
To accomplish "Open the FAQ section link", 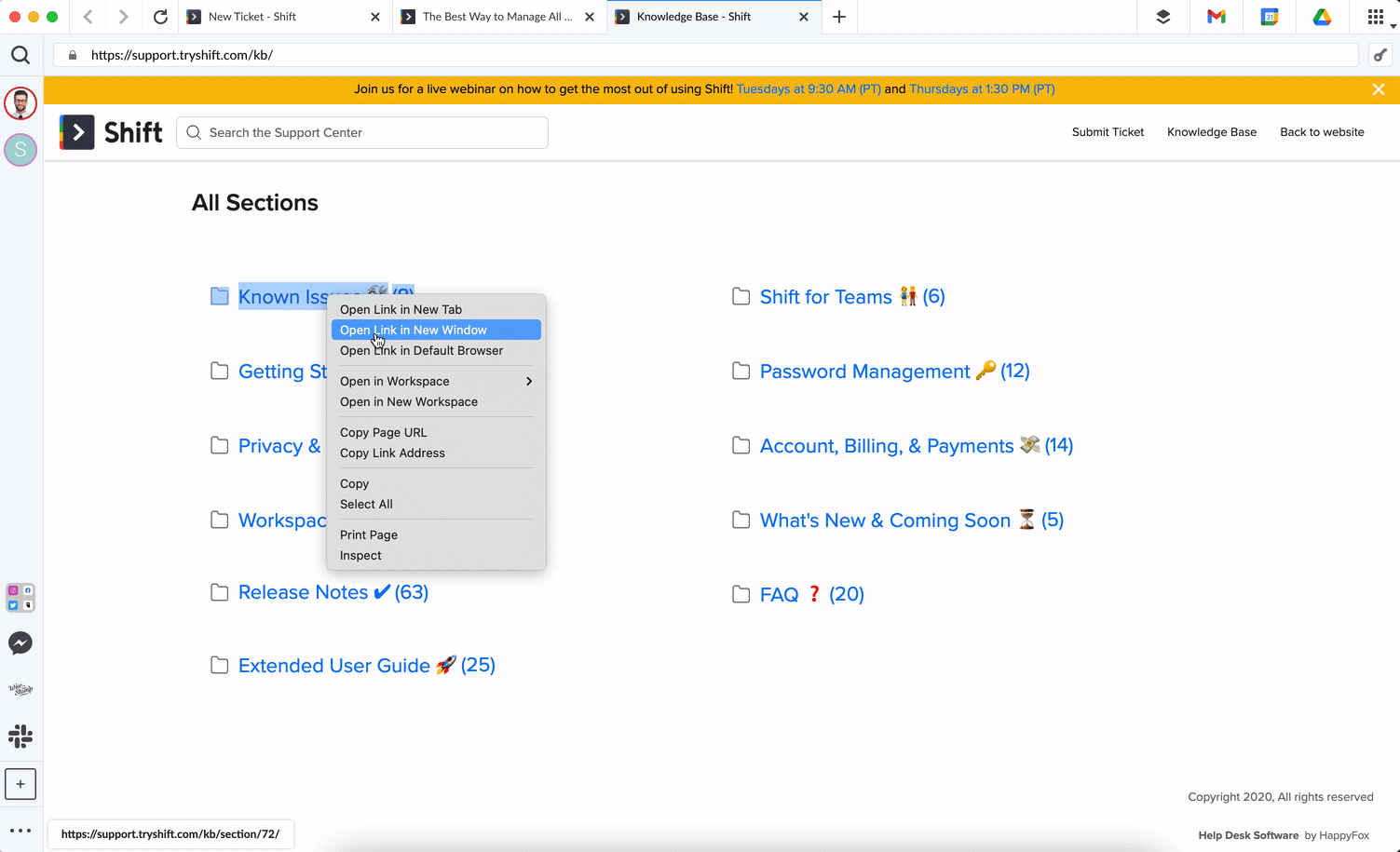I will click(812, 594).
